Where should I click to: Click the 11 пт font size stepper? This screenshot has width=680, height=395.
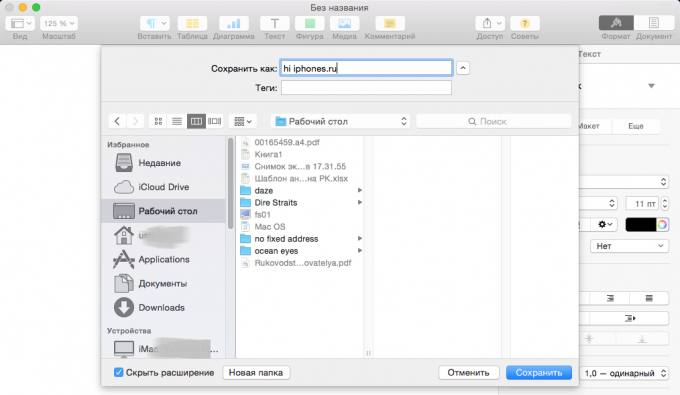pyautogui.click(x=664, y=203)
